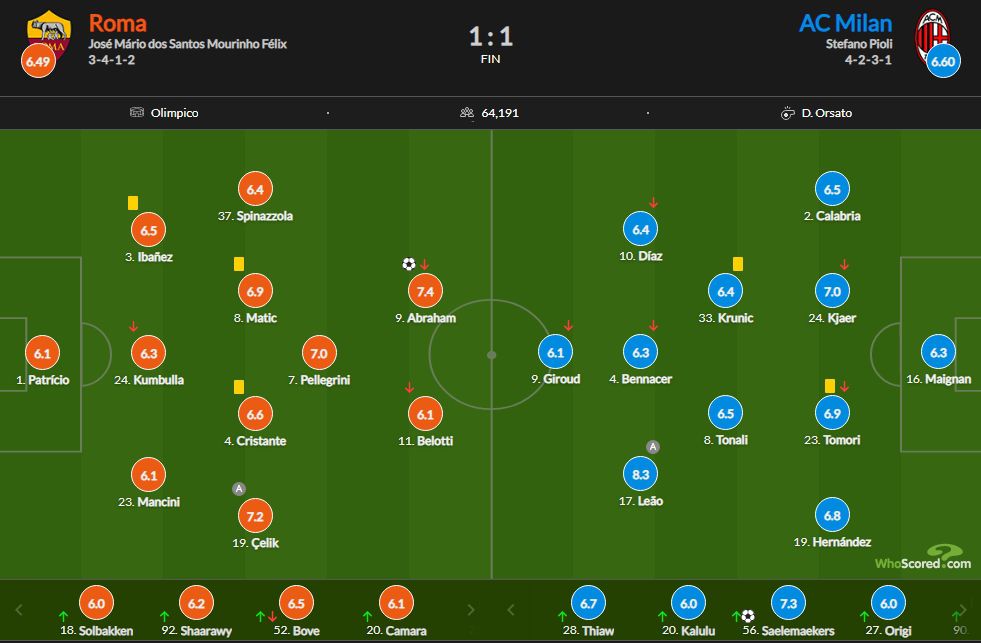Click the assist badge above Çelik
Screen dimensions: 981x643
click(238, 489)
